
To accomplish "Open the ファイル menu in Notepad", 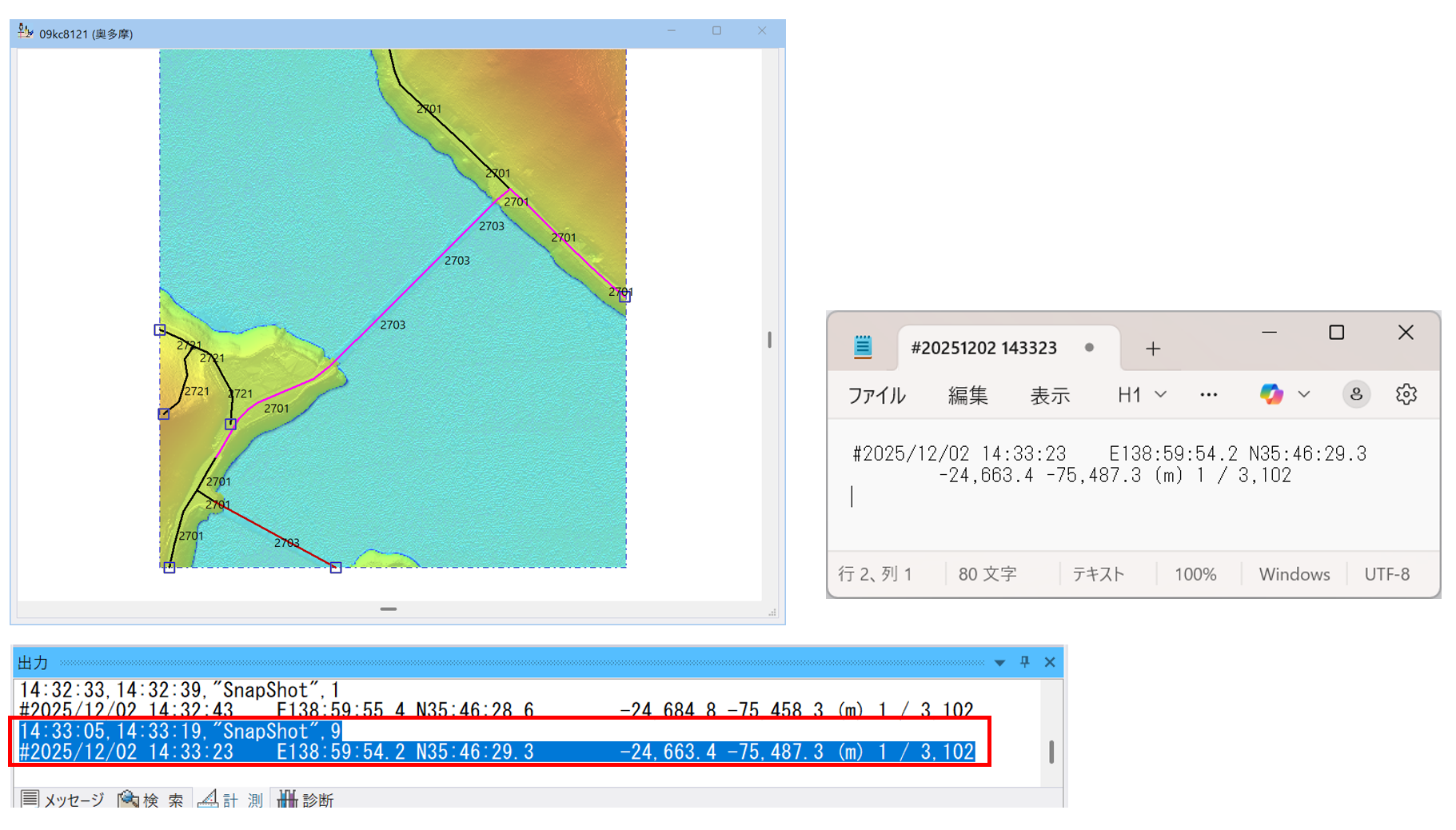I will [876, 396].
